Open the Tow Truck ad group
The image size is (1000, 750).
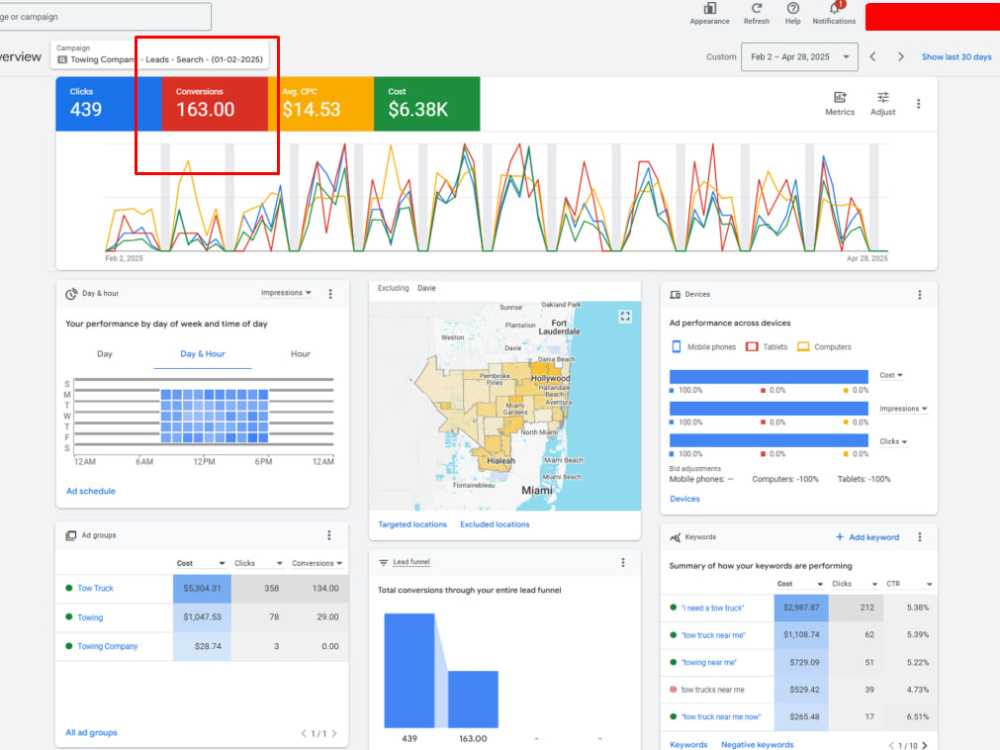click(x=95, y=588)
